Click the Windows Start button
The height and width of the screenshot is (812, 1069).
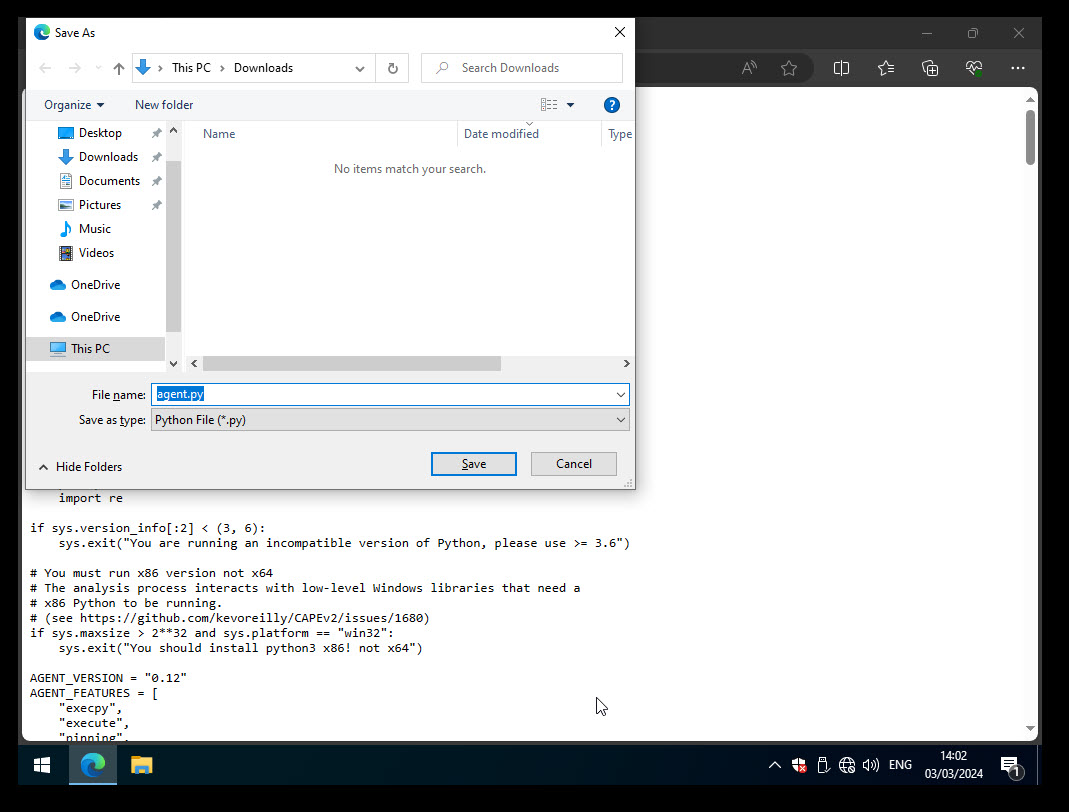pos(42,766)
